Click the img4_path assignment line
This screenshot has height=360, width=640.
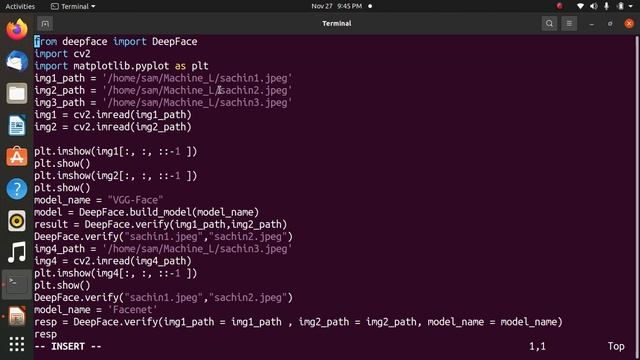(x=163, y=249)
